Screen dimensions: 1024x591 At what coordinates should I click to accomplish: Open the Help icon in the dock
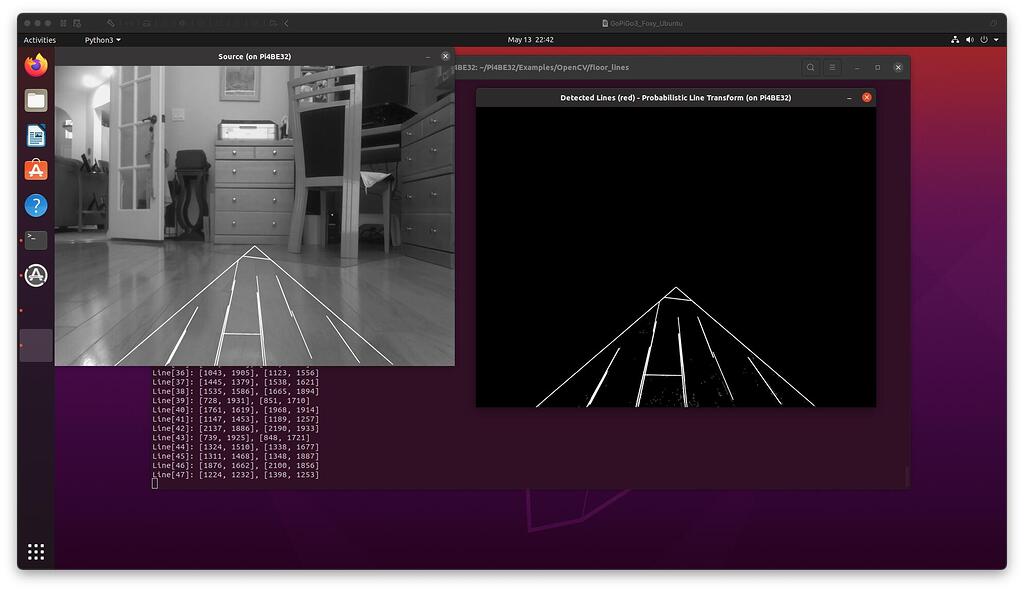[x=36, y=205]
